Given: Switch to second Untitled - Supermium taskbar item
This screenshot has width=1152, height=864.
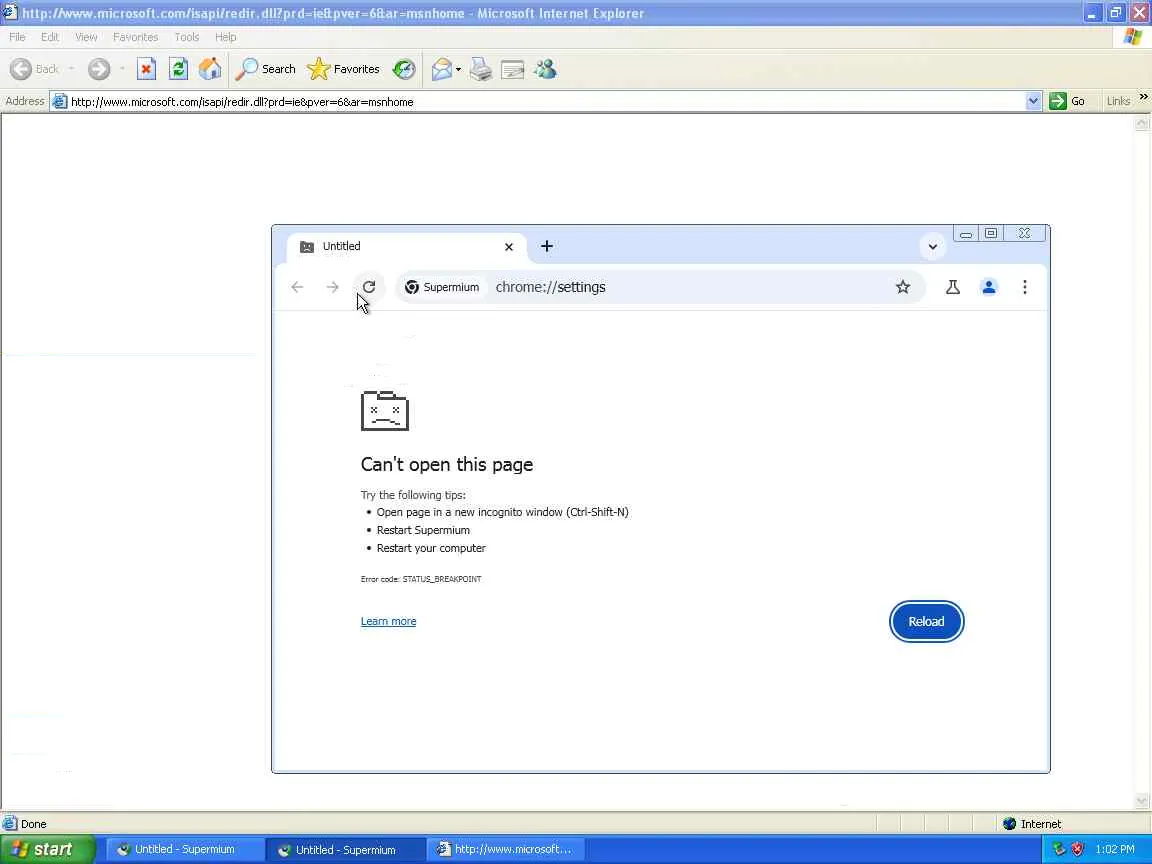Looking at the screenshot, I should point(345,849).
